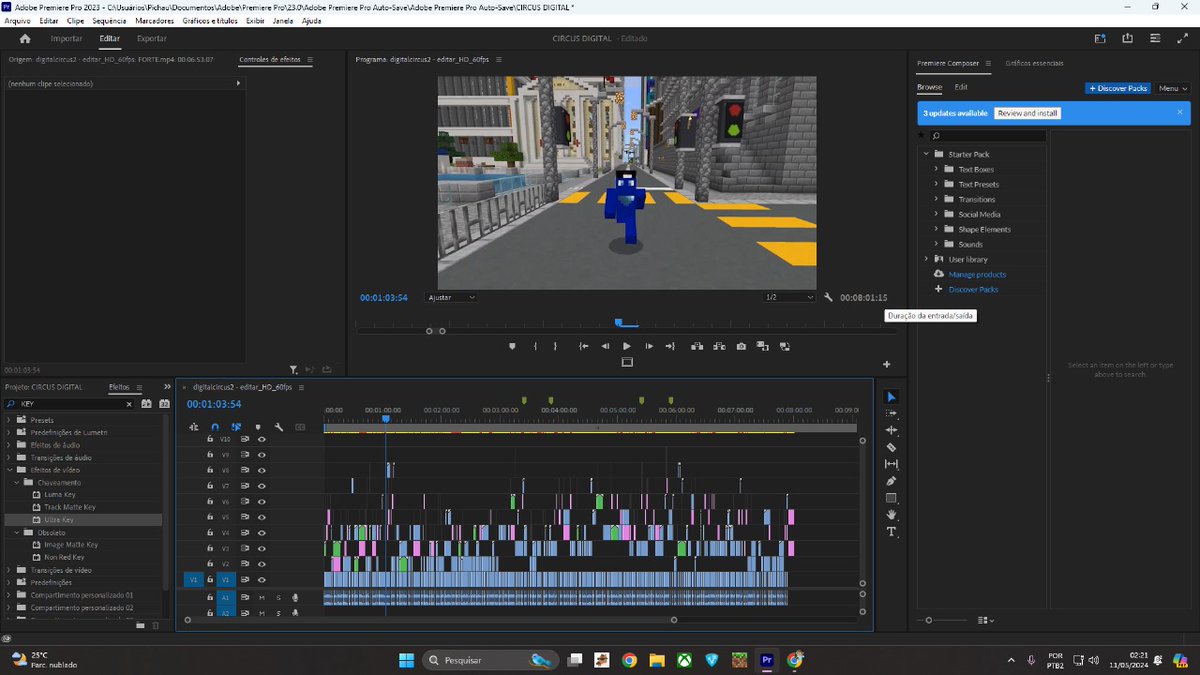Open the Premiere Composer Menu dropdown

(x=1172, y=88)
